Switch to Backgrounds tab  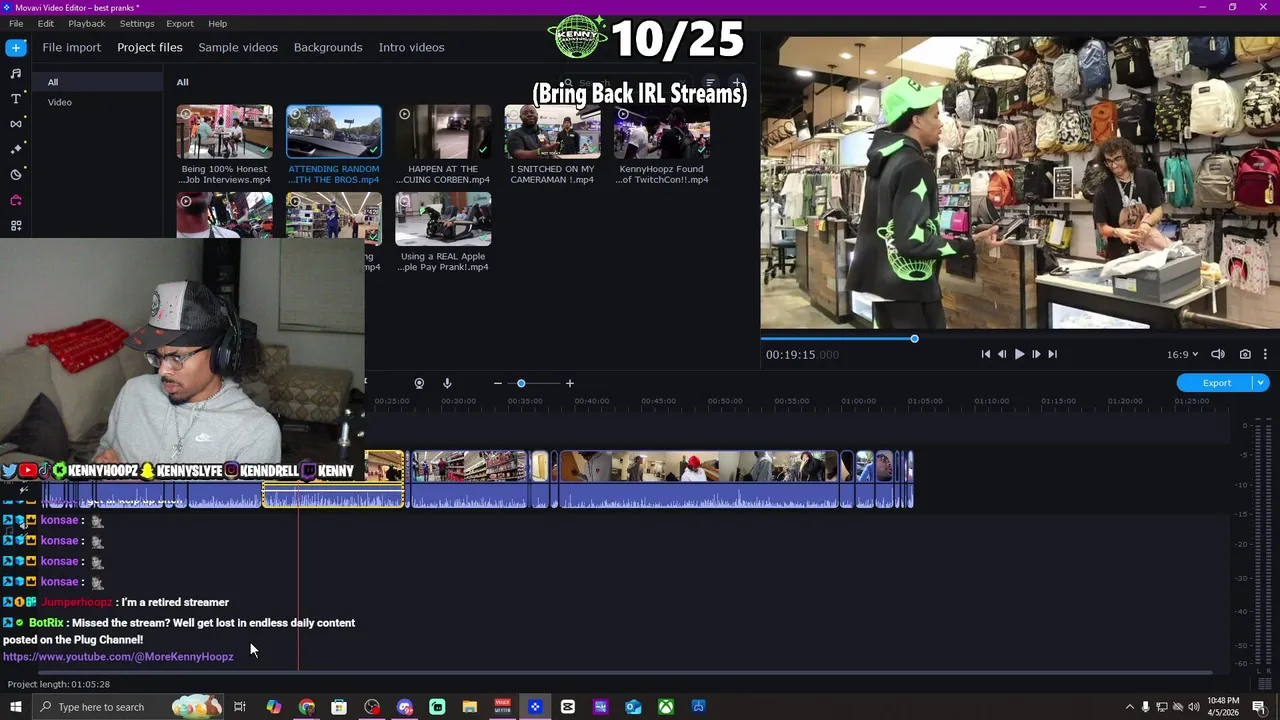coord(328,47)
